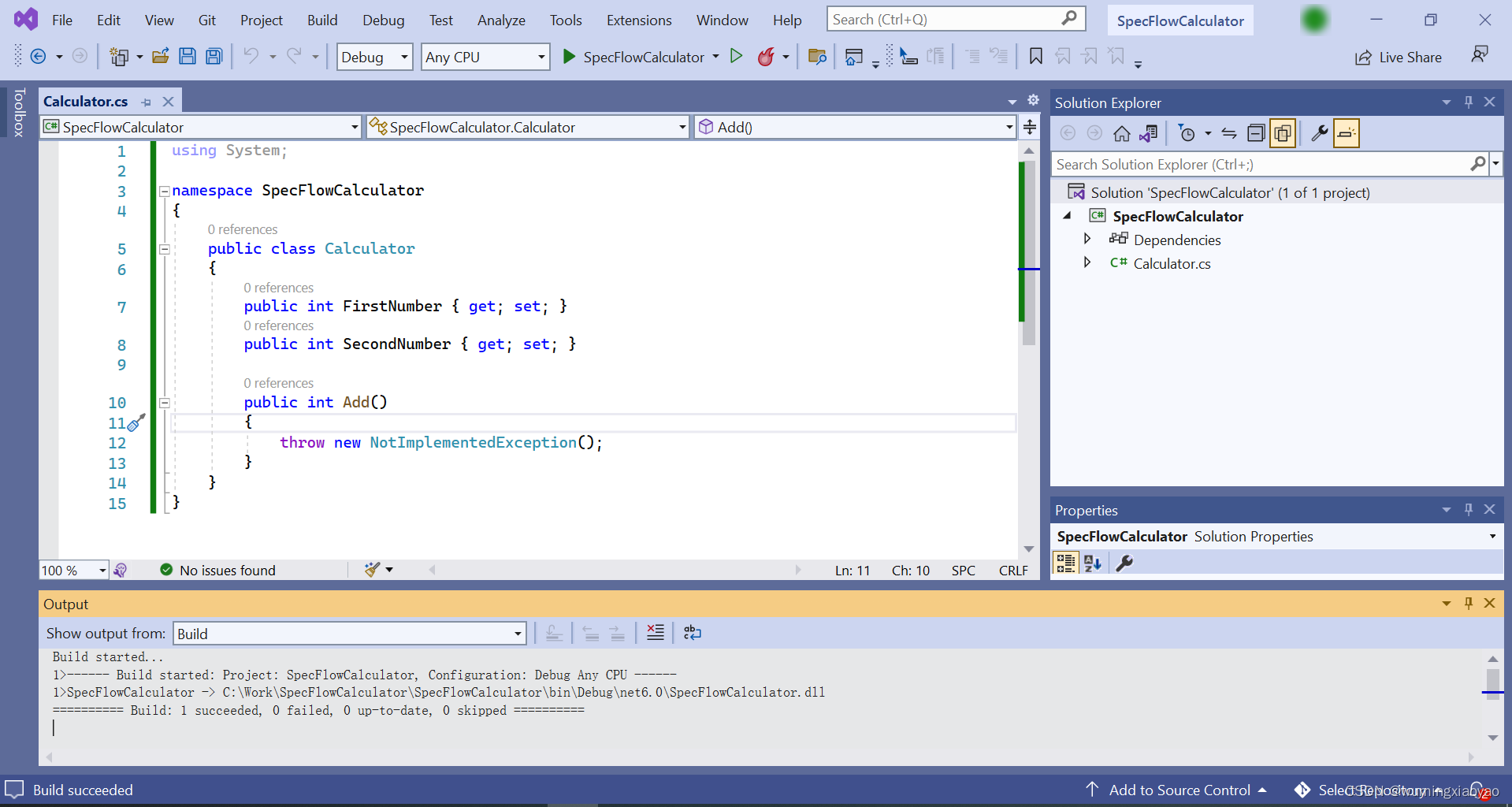
Task: Collapse the Add() method code block
Action: tap(165, 403)
